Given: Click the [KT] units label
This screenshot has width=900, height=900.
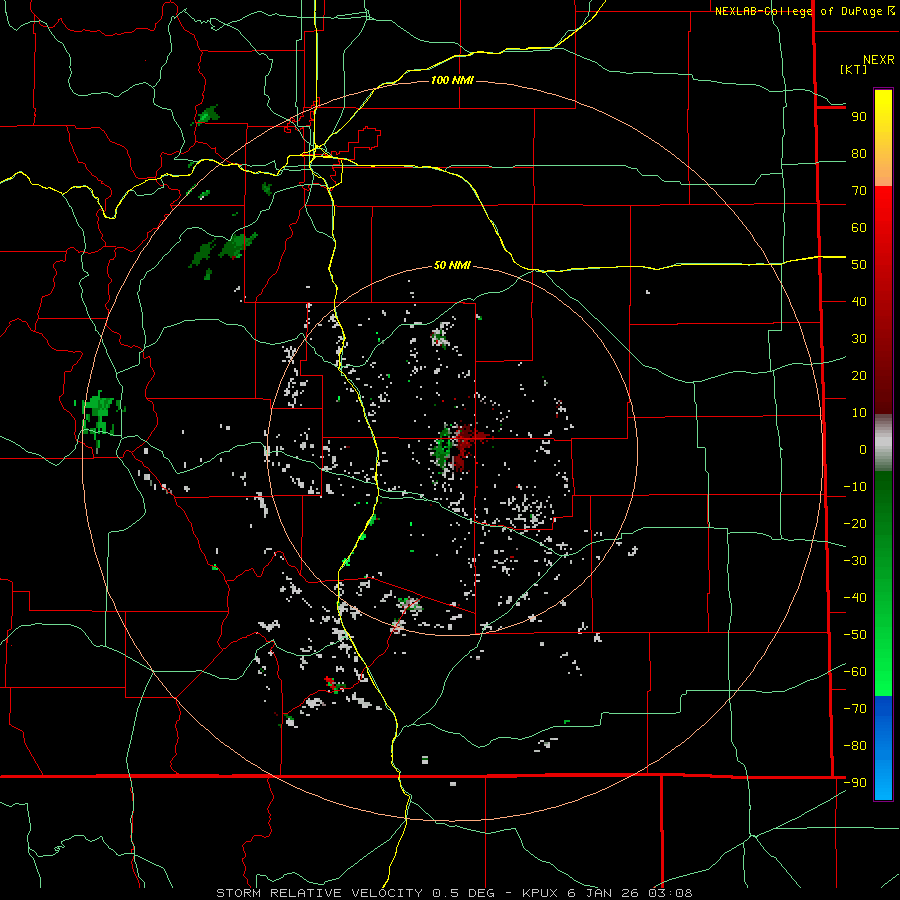Looking at the screenshot, I should (x=854, y=69).
